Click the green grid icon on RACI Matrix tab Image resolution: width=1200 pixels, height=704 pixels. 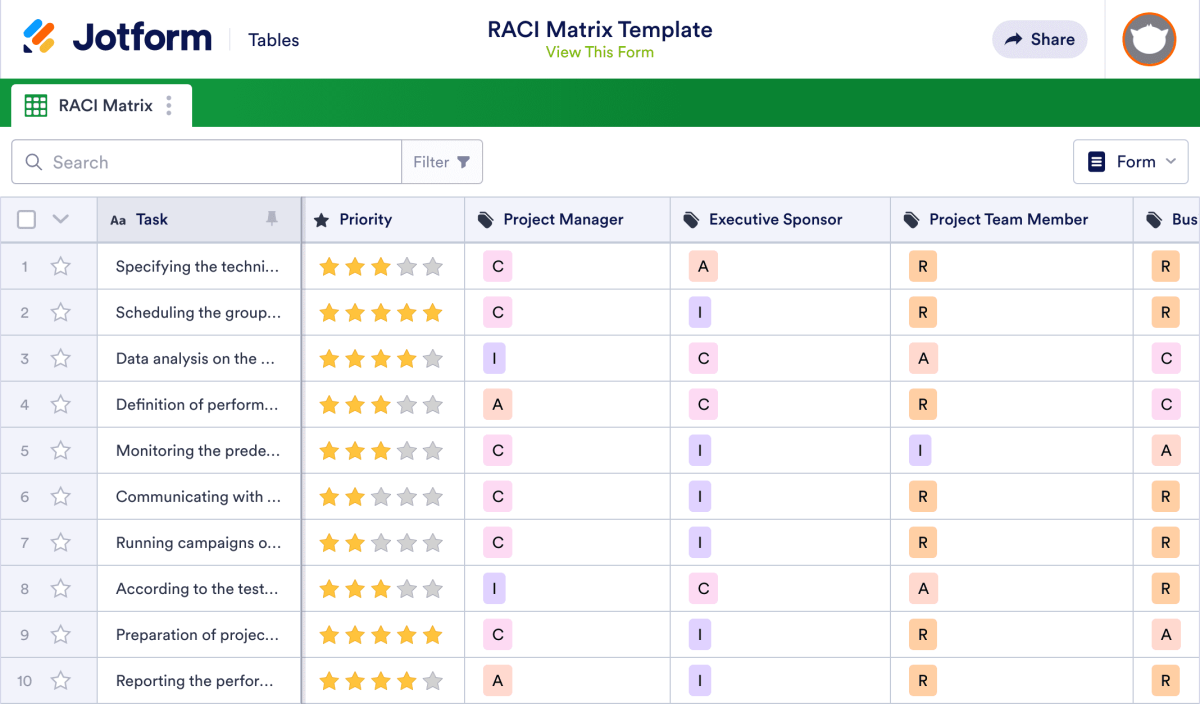pos(36,105)
